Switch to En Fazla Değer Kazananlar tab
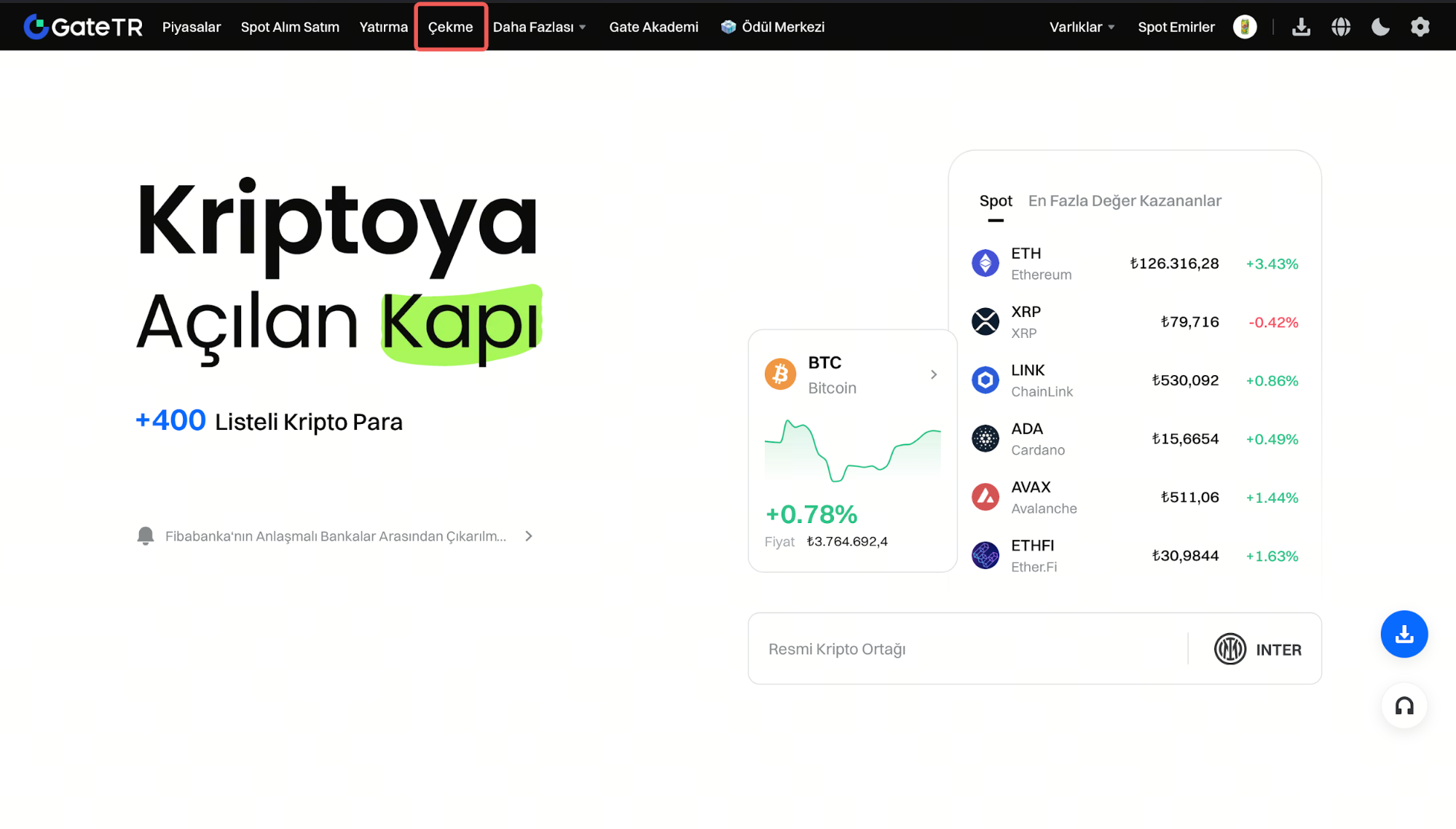 tap(1124, 201)
